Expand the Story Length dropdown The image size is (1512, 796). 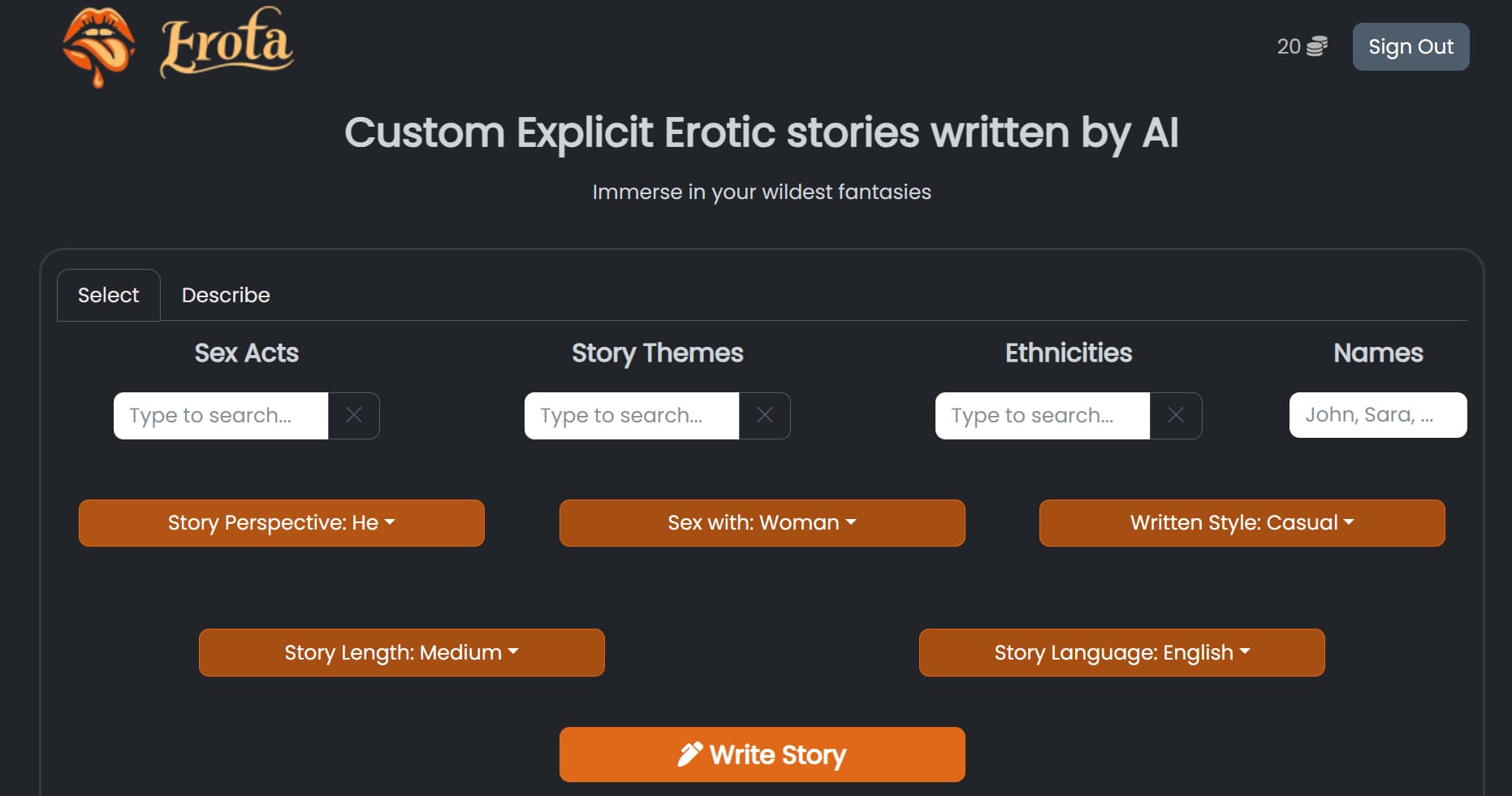pos(402,652)
